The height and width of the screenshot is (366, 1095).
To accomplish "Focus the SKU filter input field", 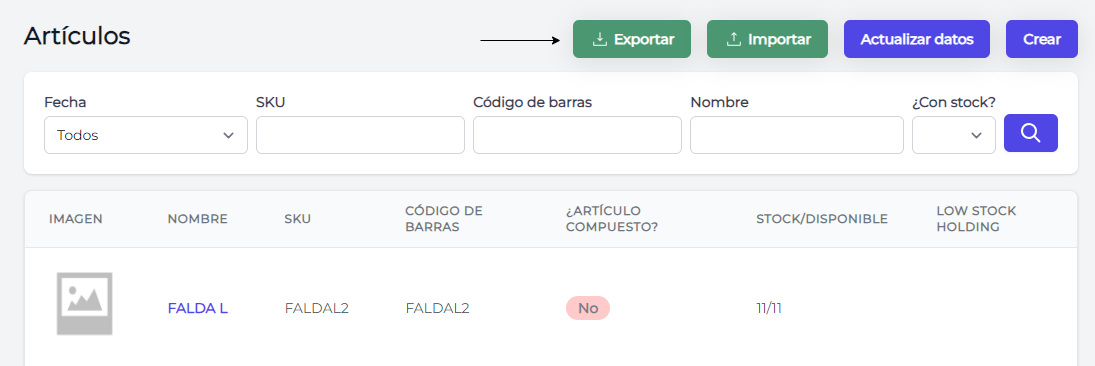I will click(x=360, y=135).
